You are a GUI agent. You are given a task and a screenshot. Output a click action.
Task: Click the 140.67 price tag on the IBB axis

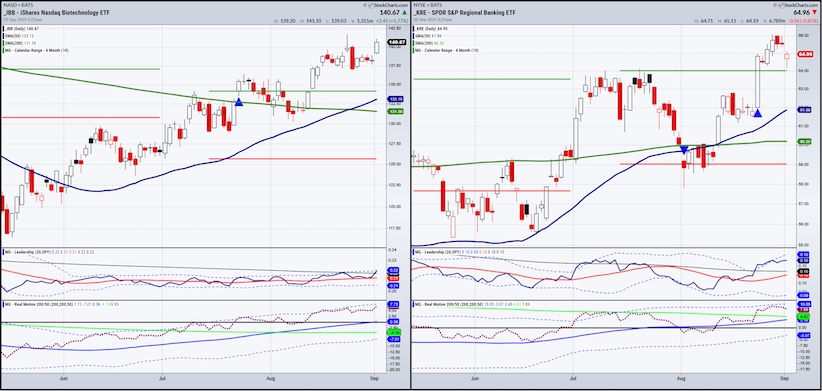click(396, 42)
